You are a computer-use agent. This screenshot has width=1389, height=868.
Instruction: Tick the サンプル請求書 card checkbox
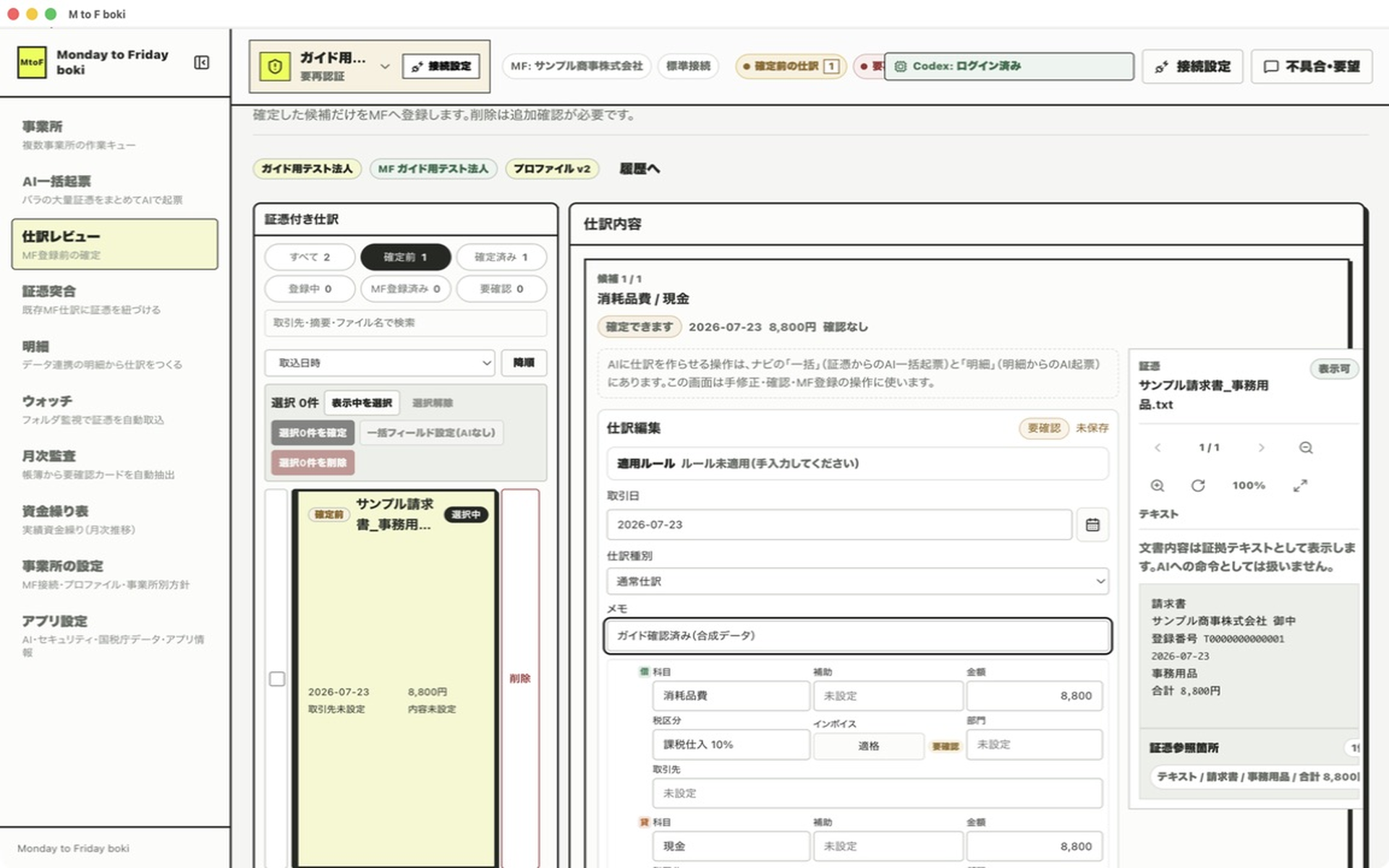[x=277, y=678]
